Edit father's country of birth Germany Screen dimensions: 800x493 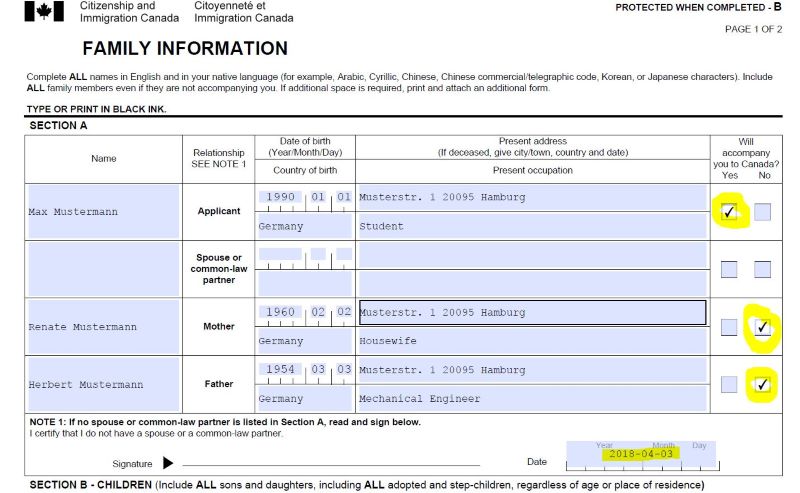click(x=305, y=399)
